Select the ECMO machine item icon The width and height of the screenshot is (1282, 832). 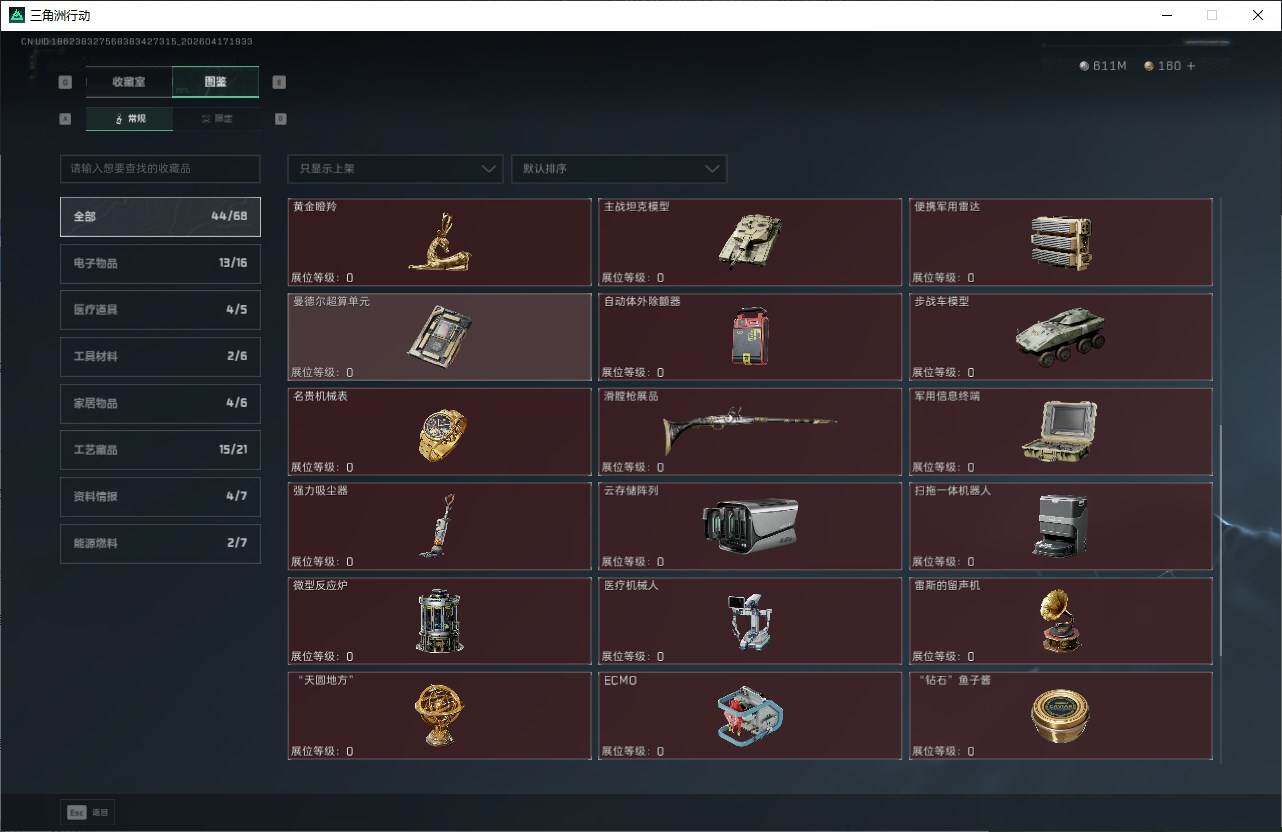click(x=750, y=716)
